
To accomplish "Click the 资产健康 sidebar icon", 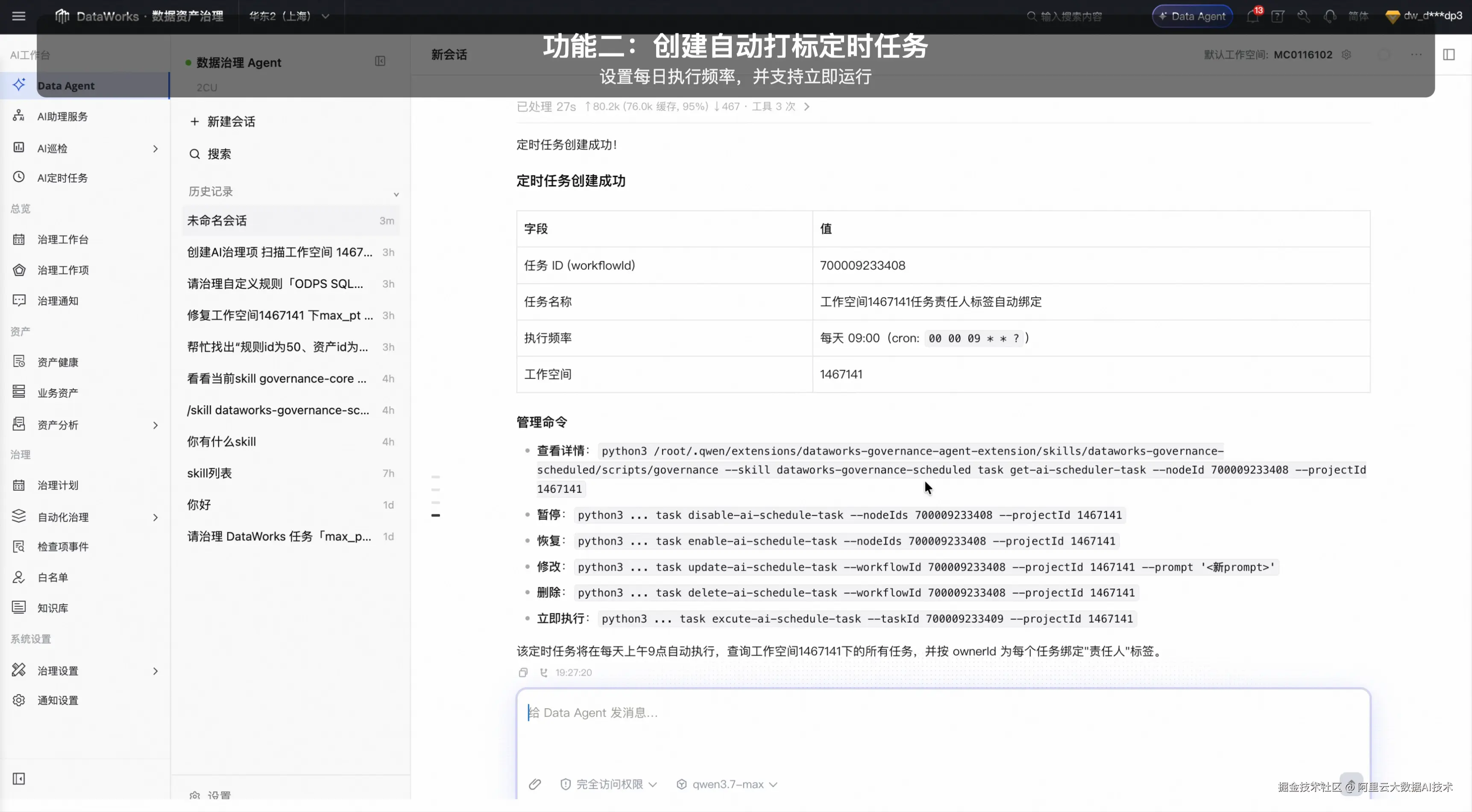I will [x=19, y=362].
